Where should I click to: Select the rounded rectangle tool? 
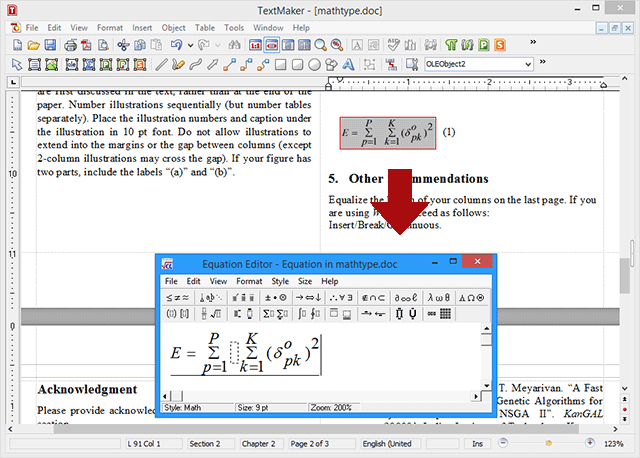pyautogui.click(x=298, y=64)
